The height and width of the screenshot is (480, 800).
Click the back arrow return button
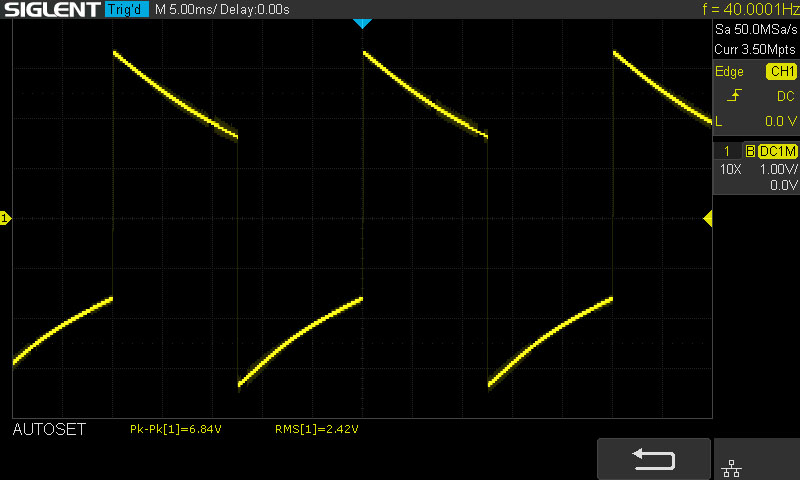[654, 459]
